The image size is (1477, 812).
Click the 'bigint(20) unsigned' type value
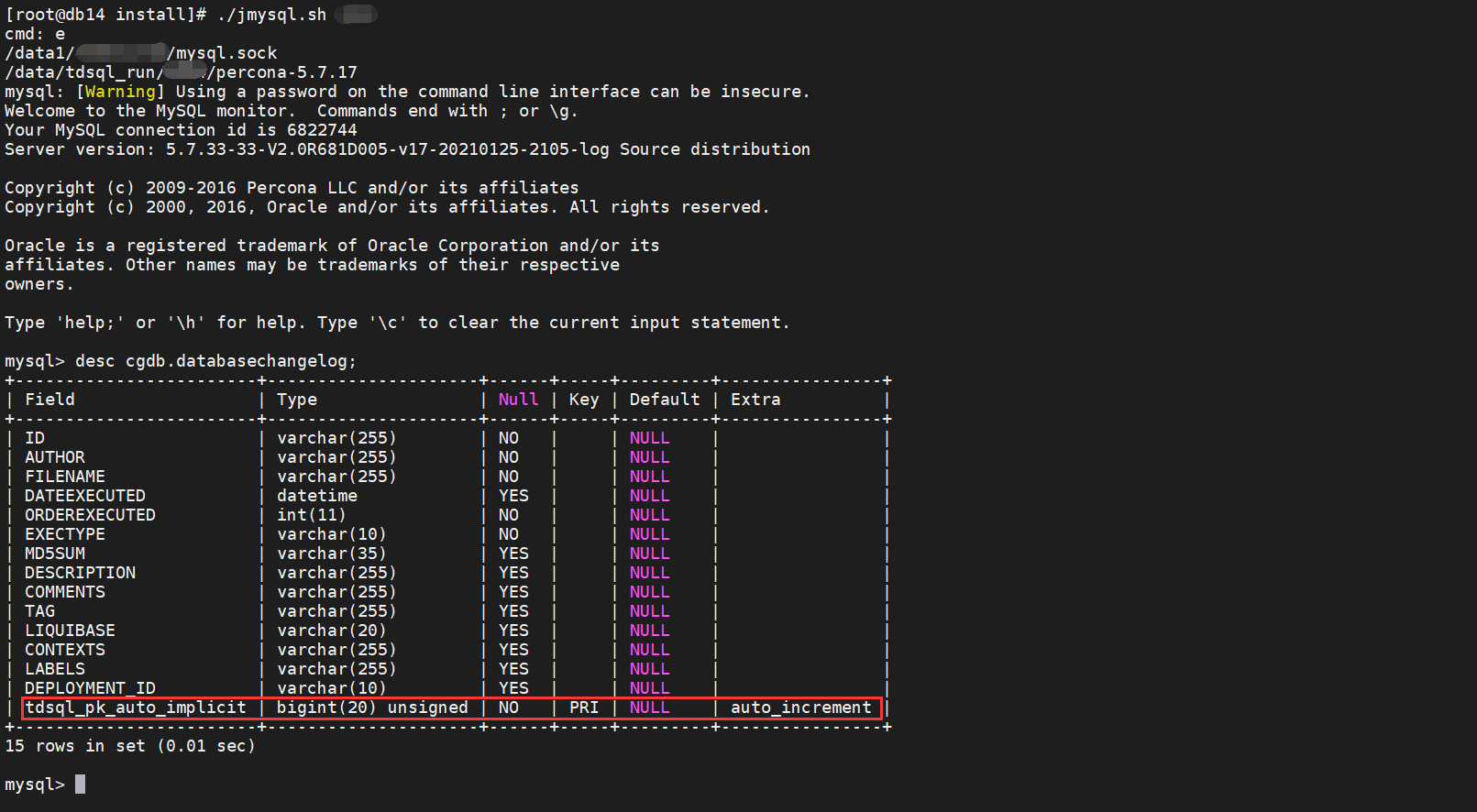(x=372, y=708)
